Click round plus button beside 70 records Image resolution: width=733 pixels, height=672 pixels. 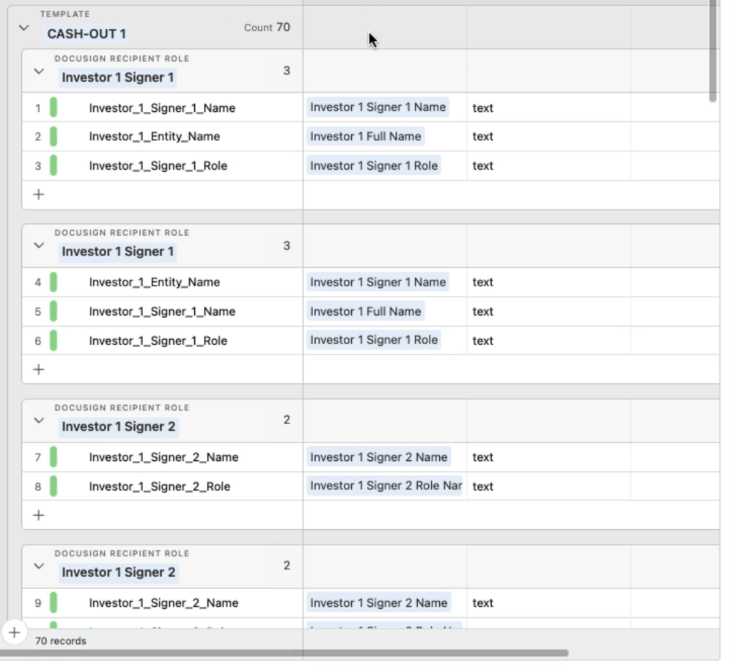(14, 633)
